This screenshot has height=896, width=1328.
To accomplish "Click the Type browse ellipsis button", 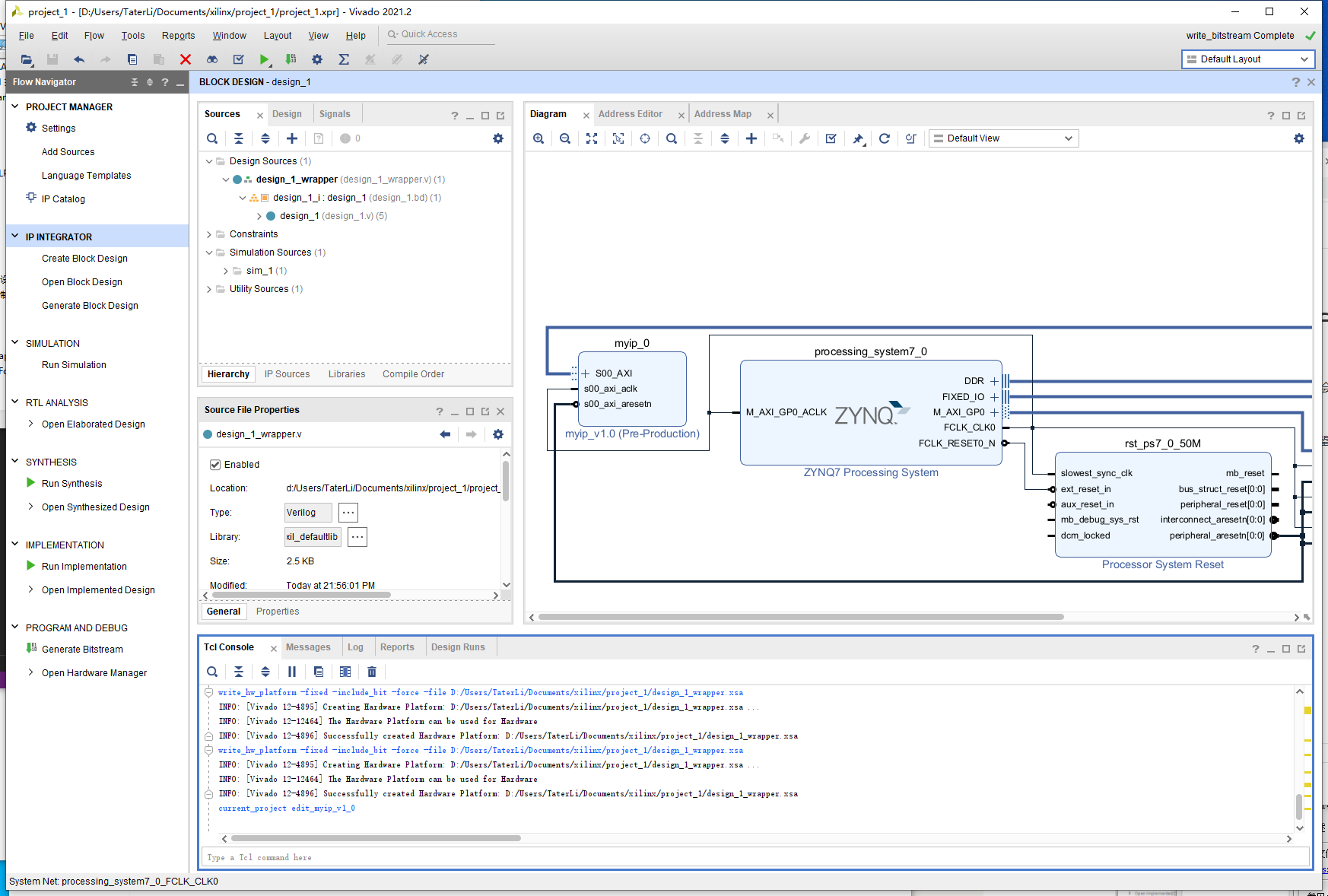I will click(348, 513).
